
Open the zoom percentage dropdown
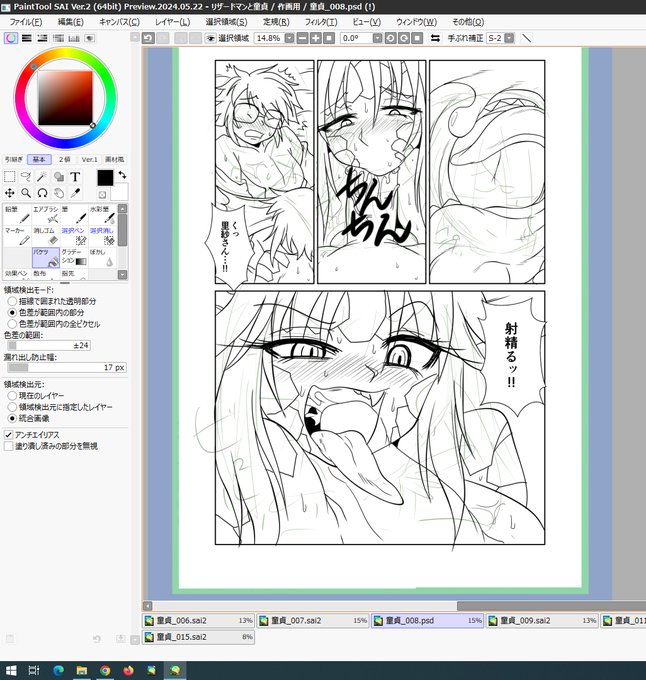point(289,38)
